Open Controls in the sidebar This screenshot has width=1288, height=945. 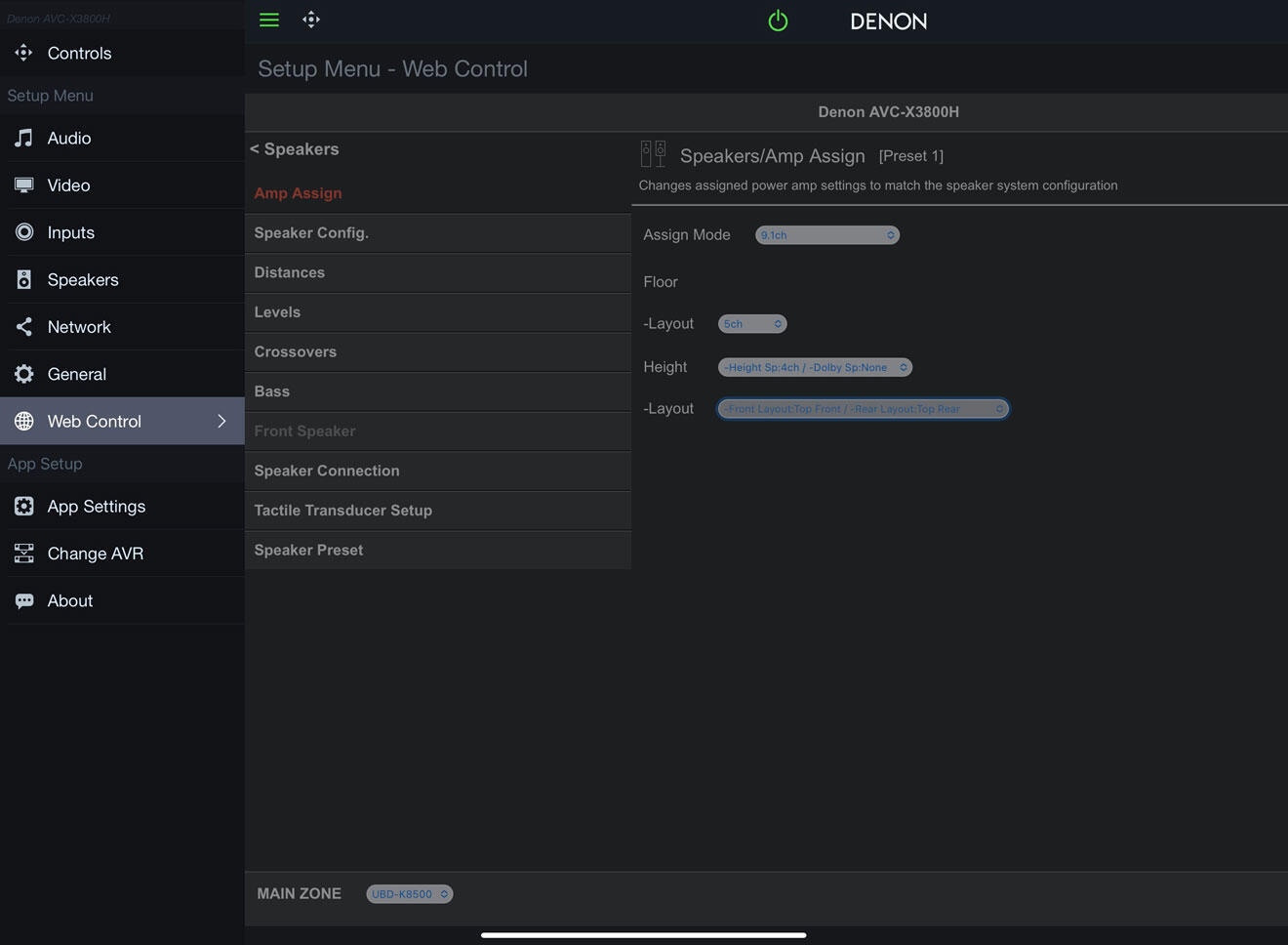coord(79,53)
